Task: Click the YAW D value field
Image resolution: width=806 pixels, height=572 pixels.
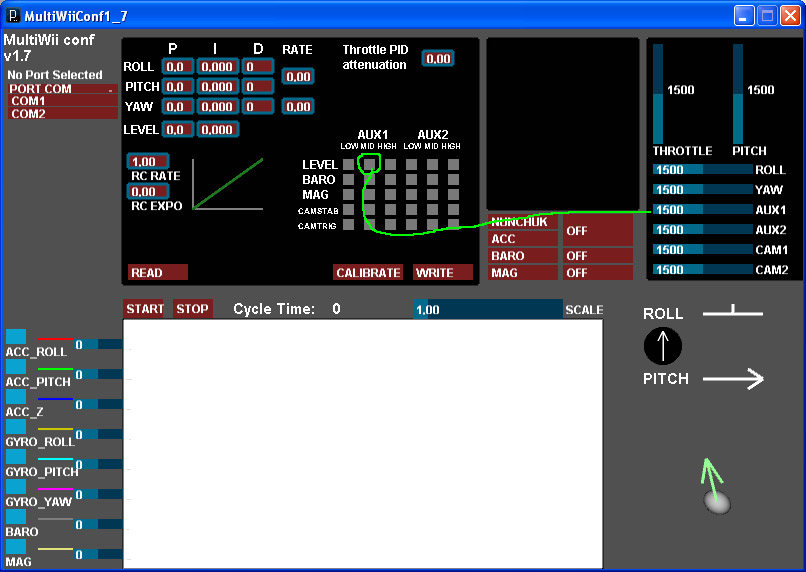Action: coord(258,106)
